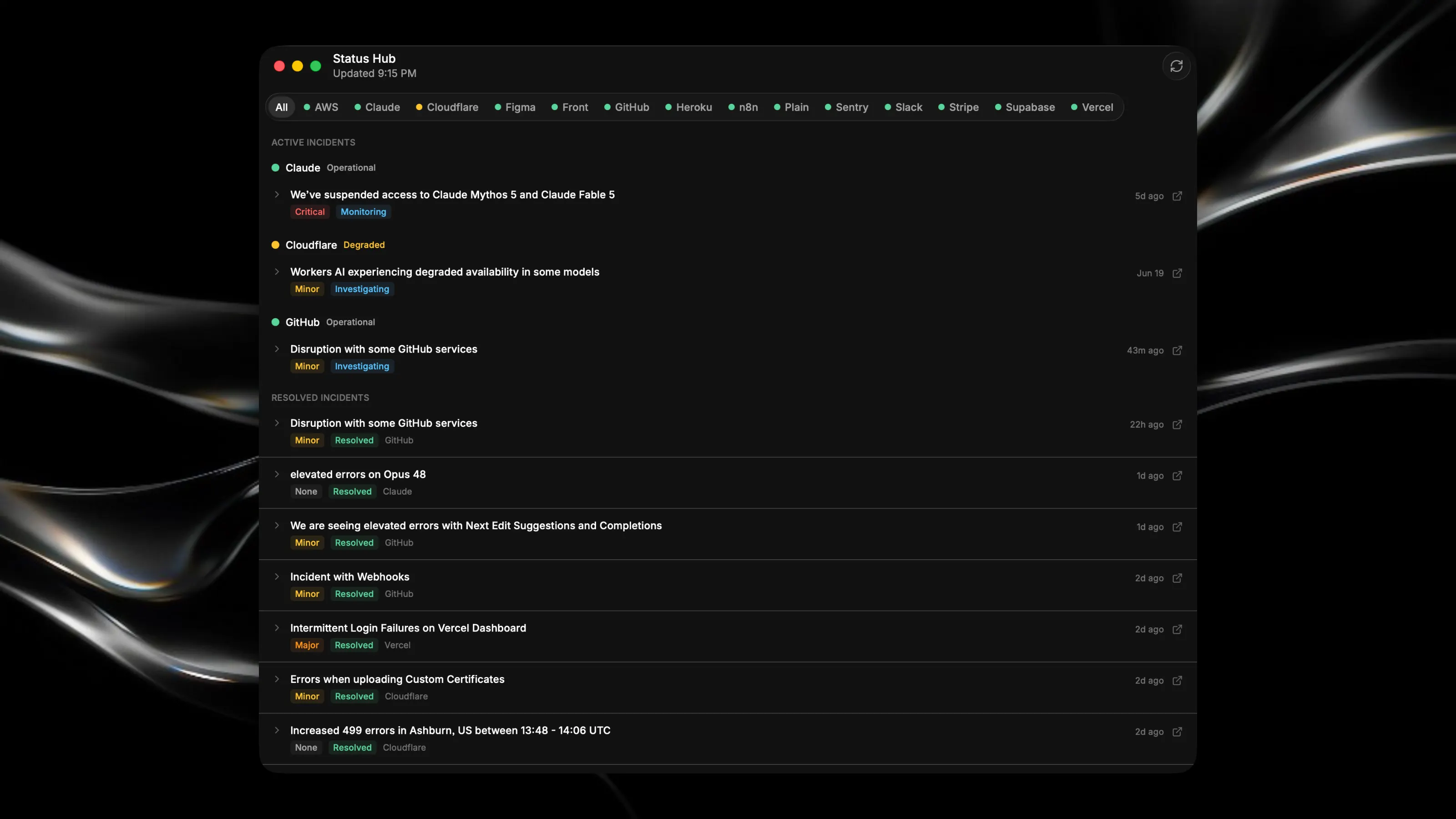Click the Cloudflare active incidents header

[x=328, y=245]
